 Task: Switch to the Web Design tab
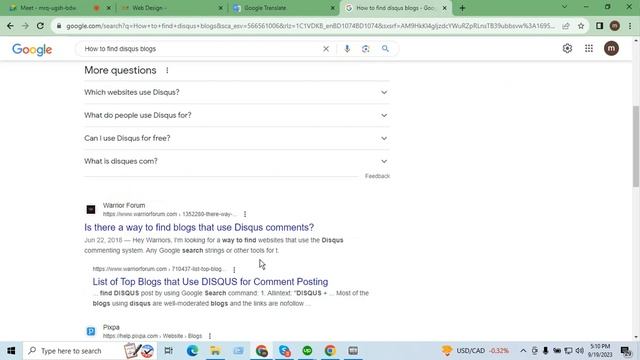[x=171, y=8]
